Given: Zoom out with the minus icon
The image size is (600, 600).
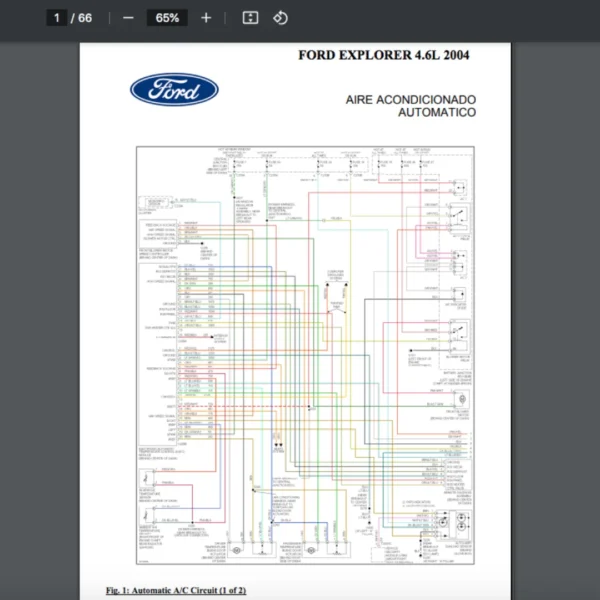Looking at the screenshot, I should [x=128, y=18].
